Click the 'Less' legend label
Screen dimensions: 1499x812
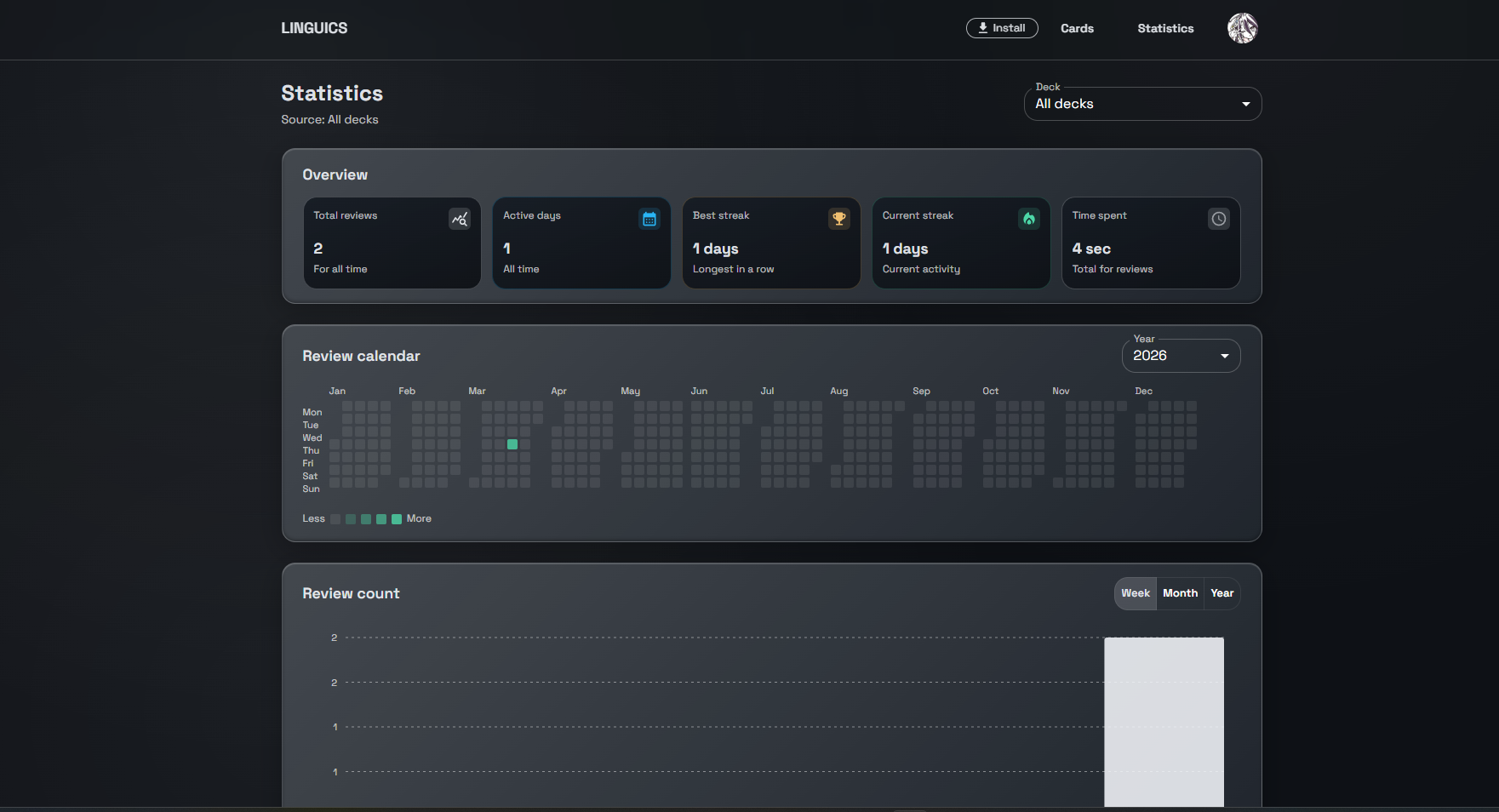[313, 519]
